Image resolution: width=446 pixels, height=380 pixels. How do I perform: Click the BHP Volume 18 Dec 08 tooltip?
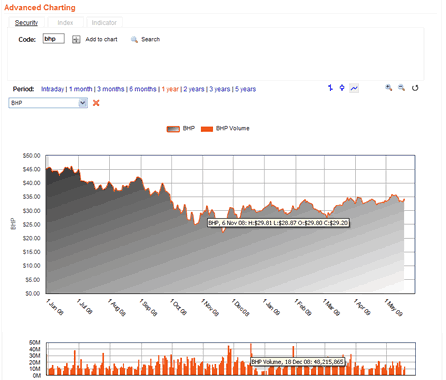tap(298, 362)
